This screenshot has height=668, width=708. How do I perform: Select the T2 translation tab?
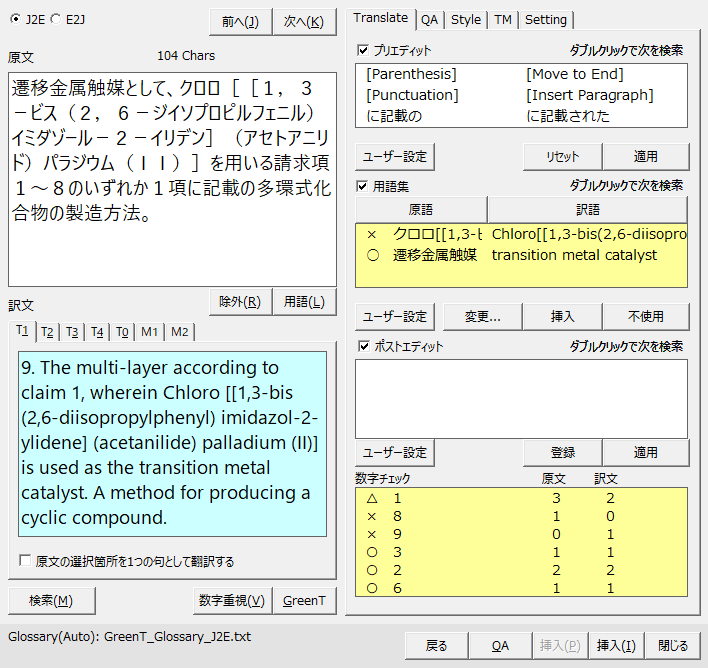(x=47, y=332)
